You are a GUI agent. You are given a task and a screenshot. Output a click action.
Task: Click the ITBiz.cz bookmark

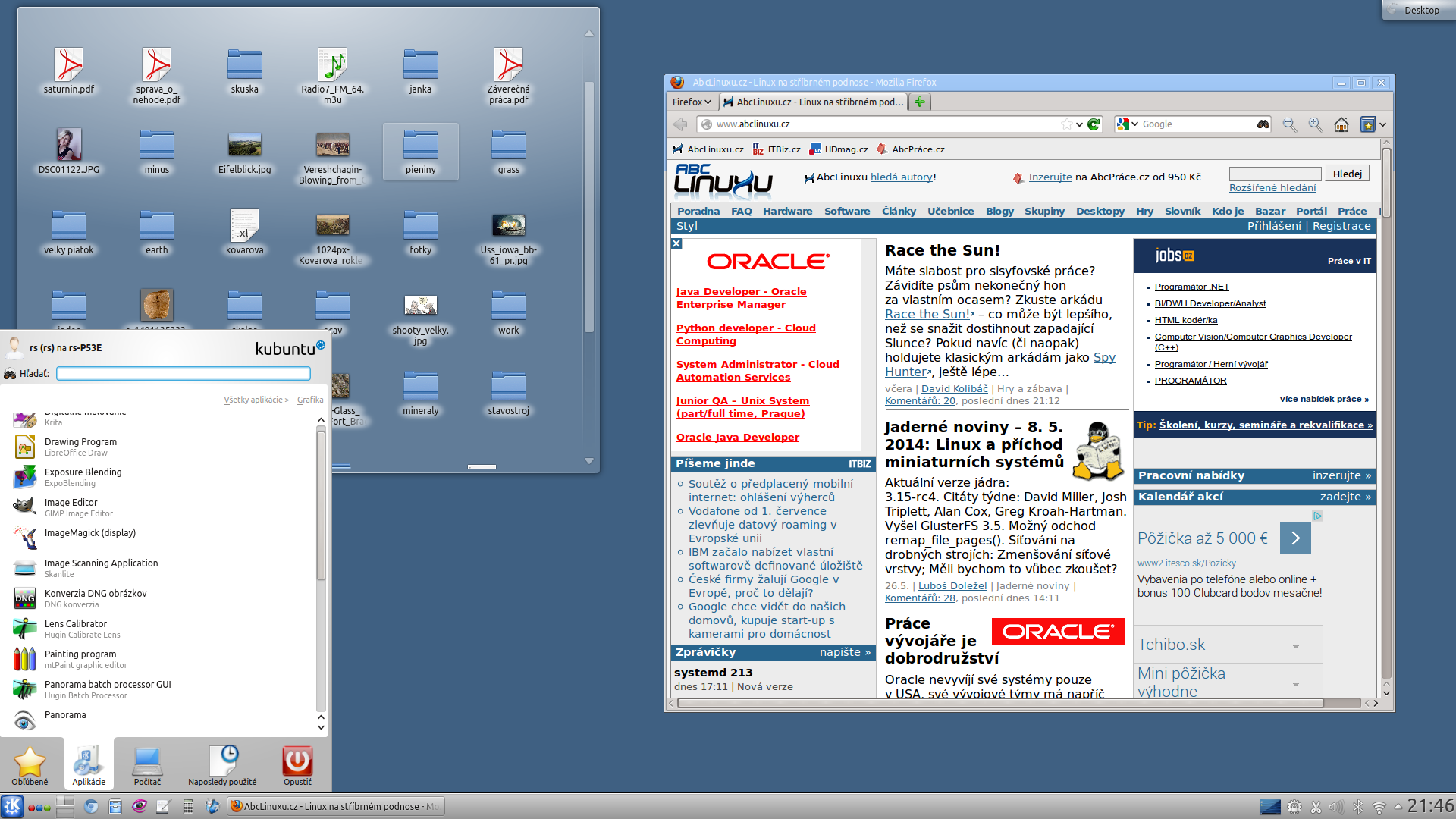click(777, 149)
